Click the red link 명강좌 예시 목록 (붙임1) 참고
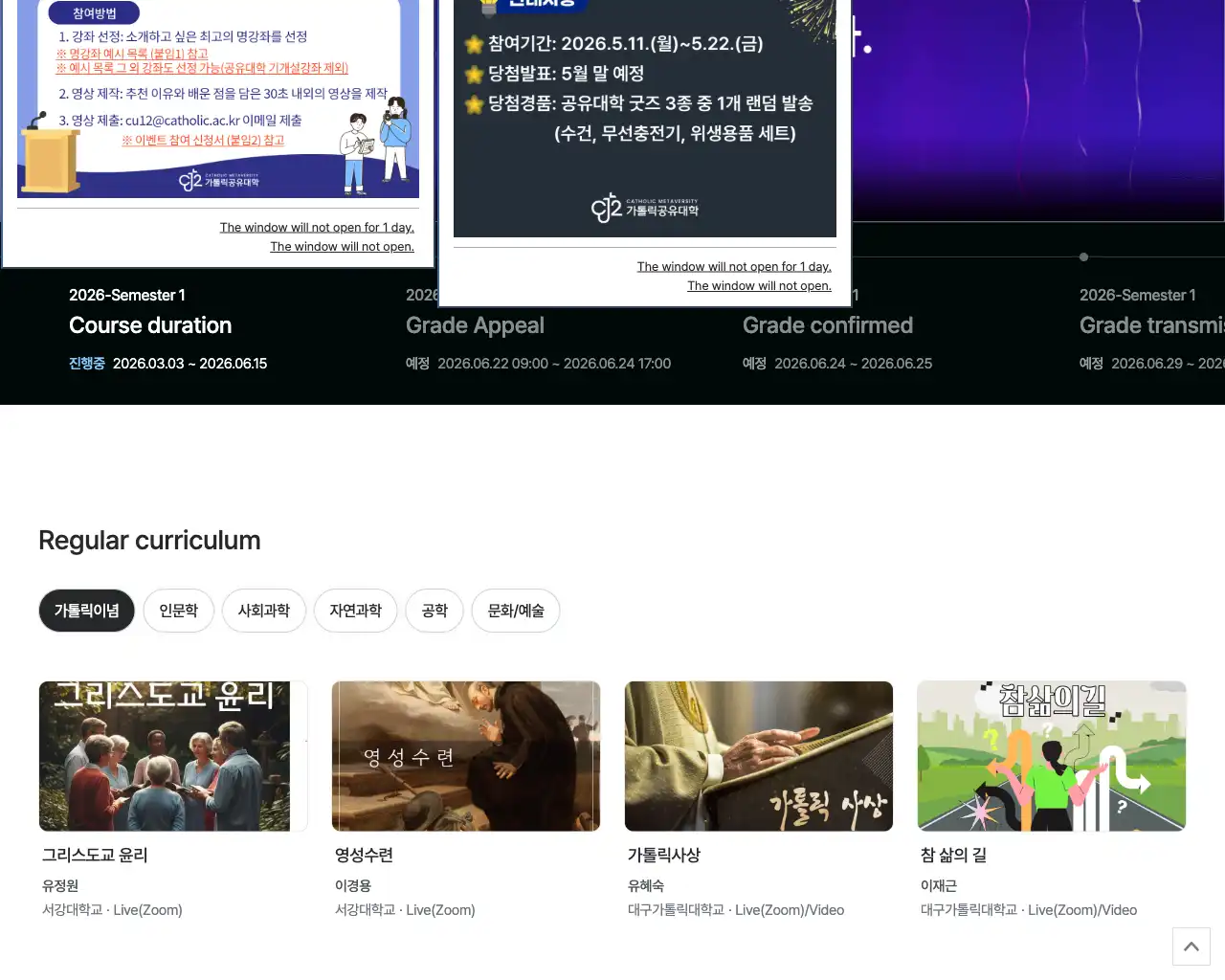The width and height of the screenshot is (1225, 980). pos(132,54)
